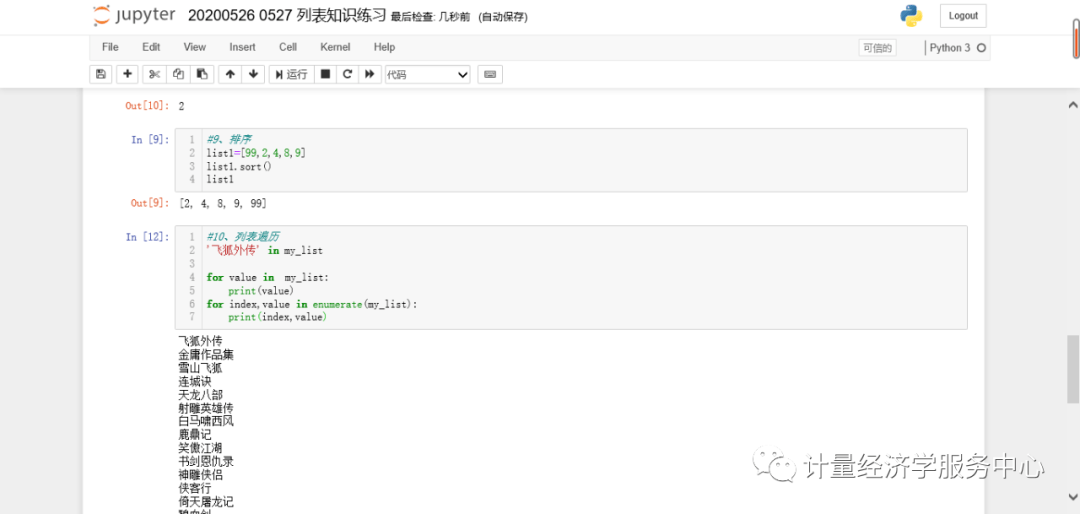Open the Cell menu

[x=288, y=47]
